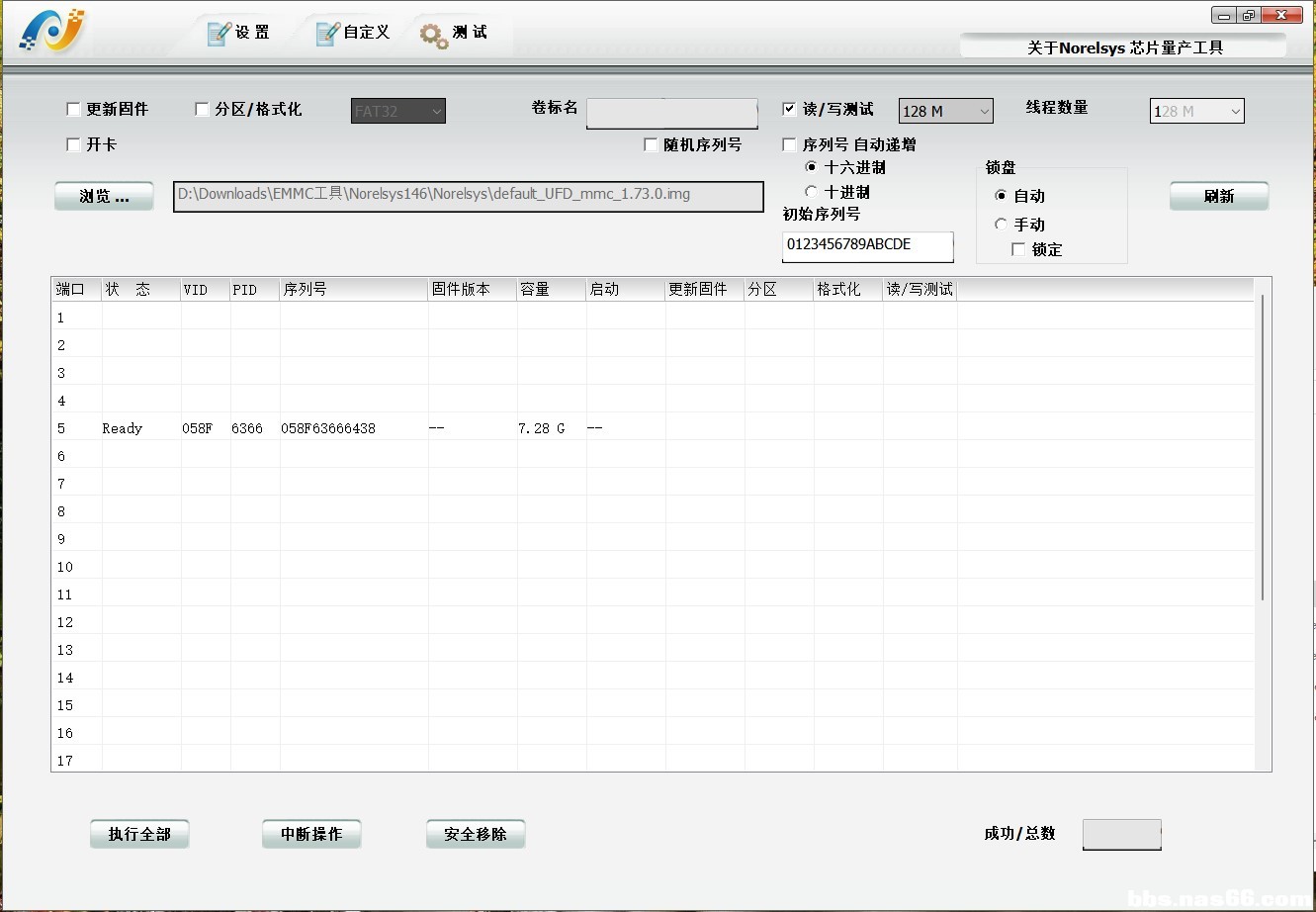The height and width of the screenshot is (912, 1316).
Task: Click the 执行全部 button
Action: [139, 834]
